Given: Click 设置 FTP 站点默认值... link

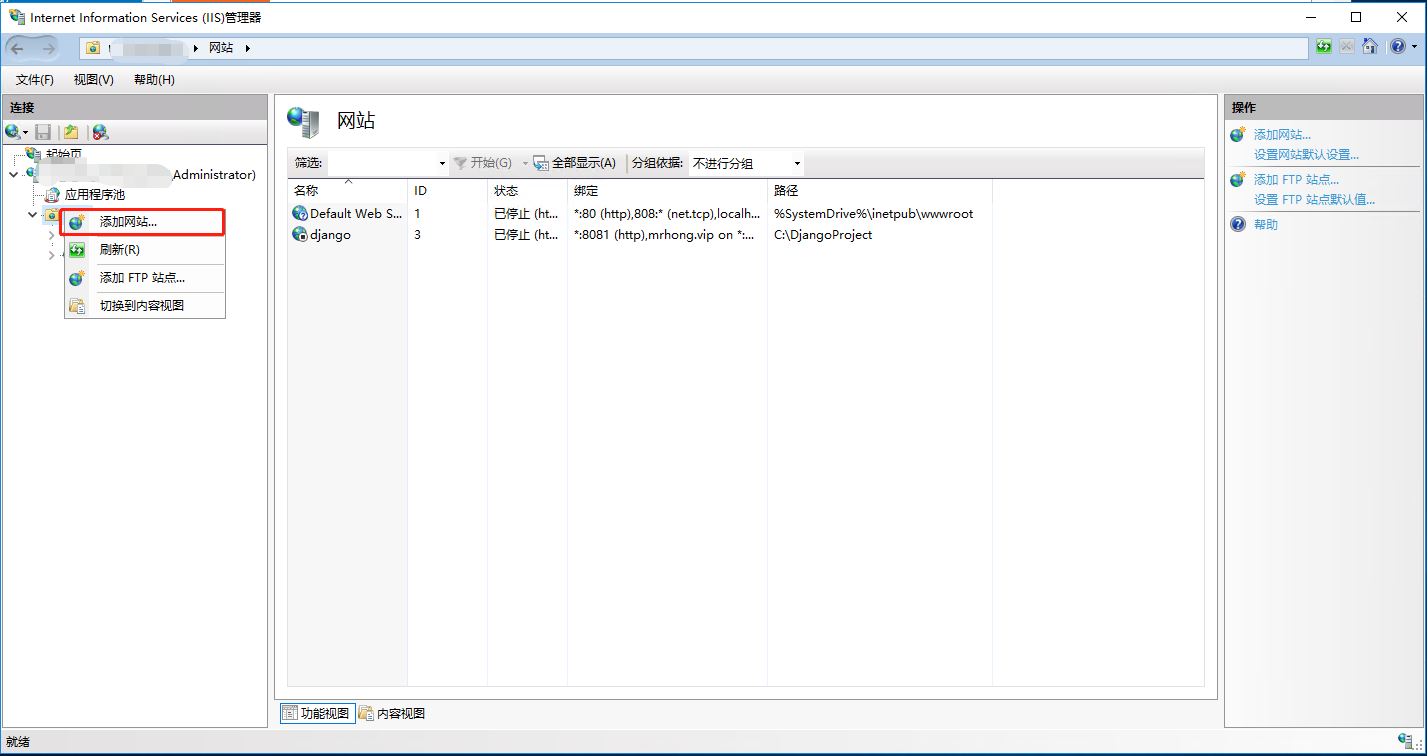Looking at the screenshot, I should point(1314,200).
